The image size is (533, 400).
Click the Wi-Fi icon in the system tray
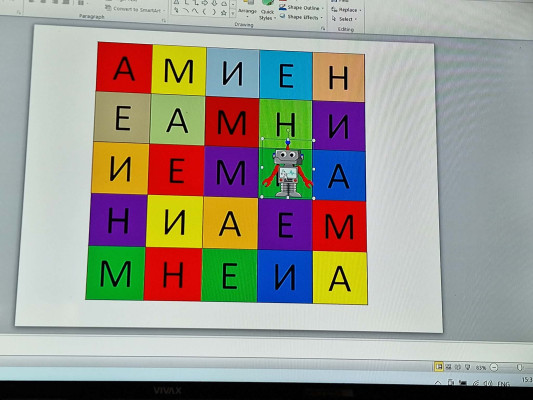477,383
